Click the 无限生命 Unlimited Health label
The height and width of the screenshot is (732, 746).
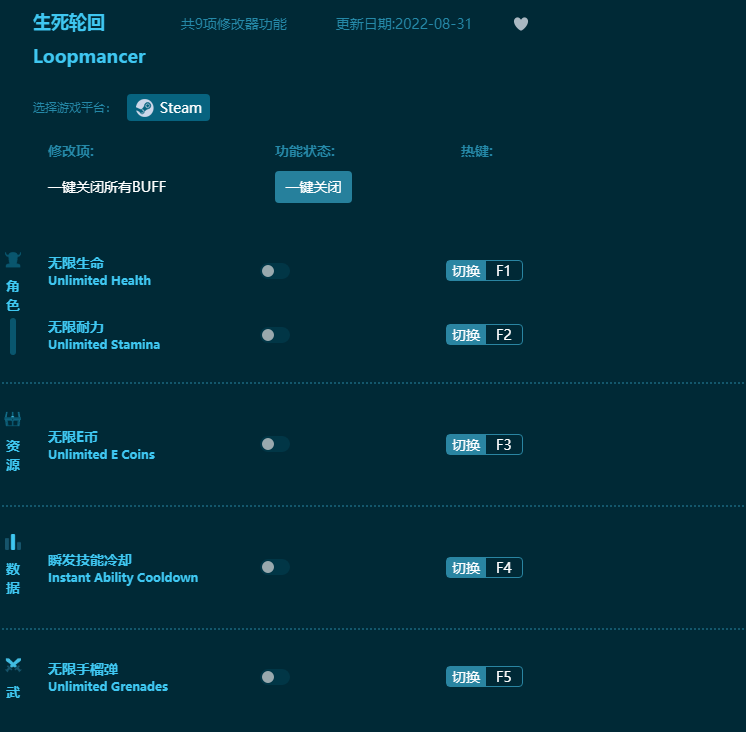99,272
